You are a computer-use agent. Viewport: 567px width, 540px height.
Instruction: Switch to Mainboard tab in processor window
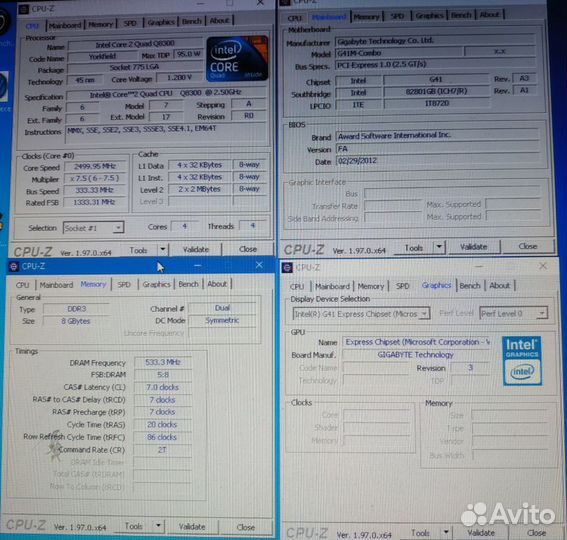[65, 25]
